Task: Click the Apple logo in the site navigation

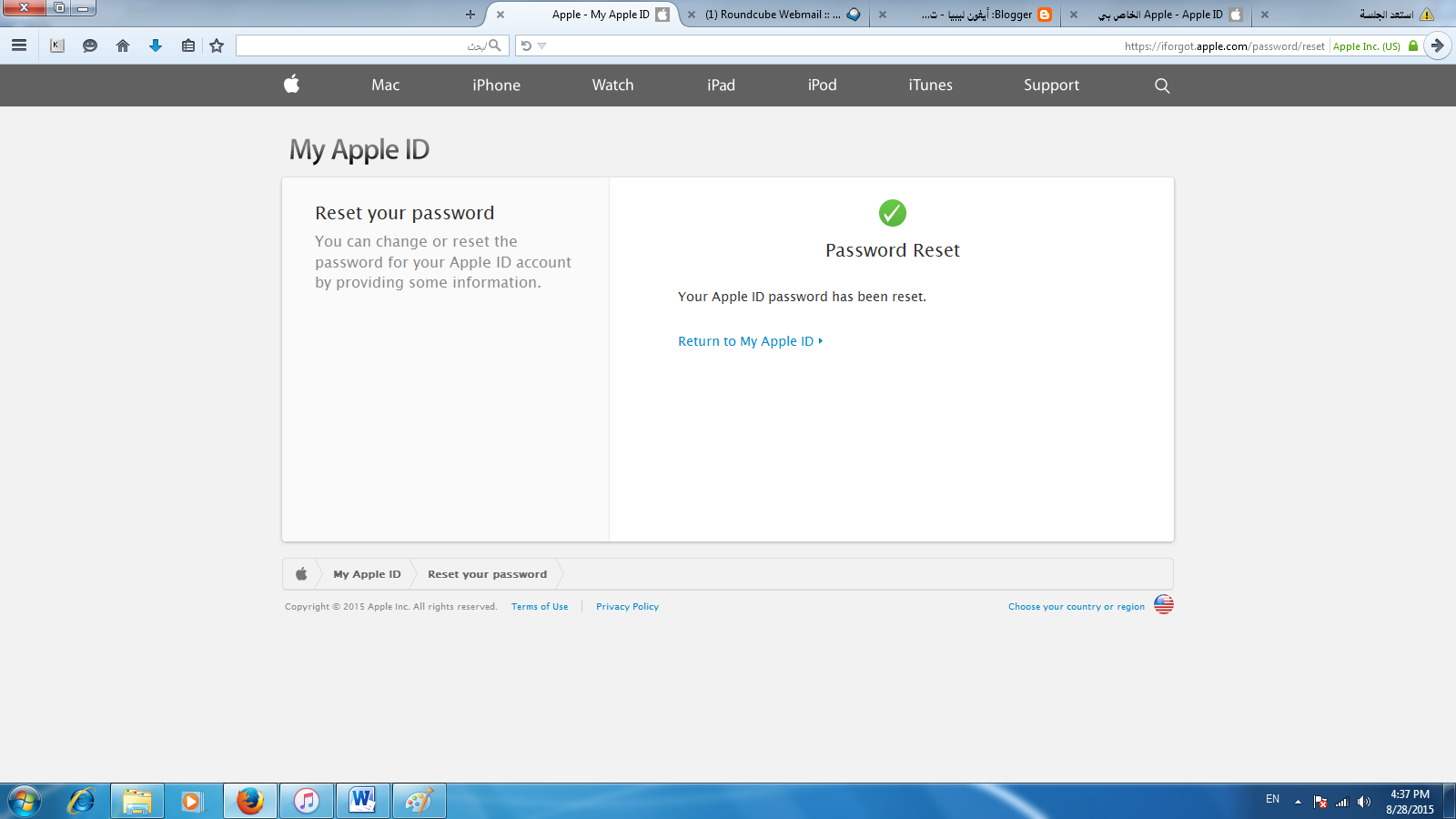Action: coord(291,84)
